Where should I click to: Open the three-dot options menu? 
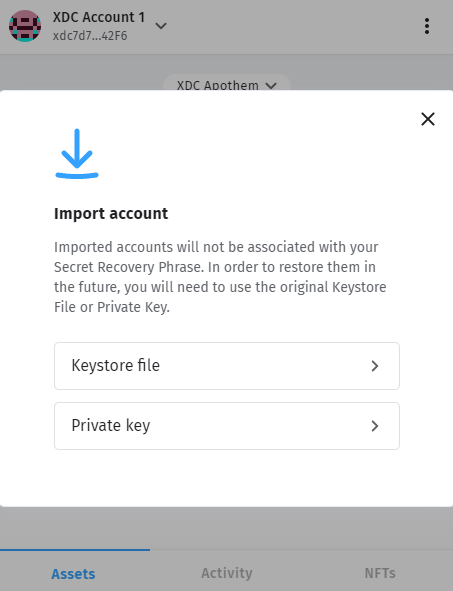pyautogui.click(x=427, y=26)
